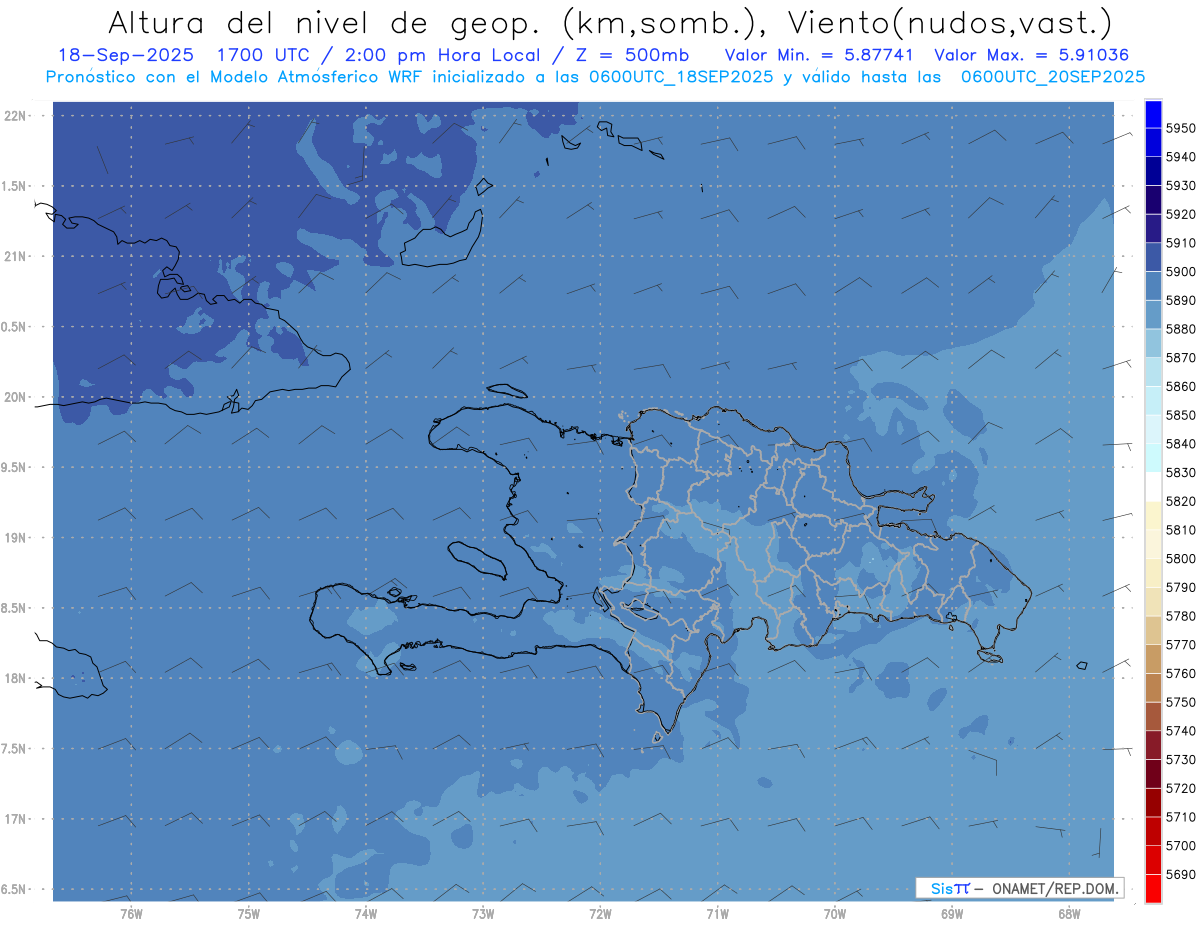Screen dimensions: 1200x927
Task: Pick the bright blue swatch above 5950
Action: (1153, 114)
